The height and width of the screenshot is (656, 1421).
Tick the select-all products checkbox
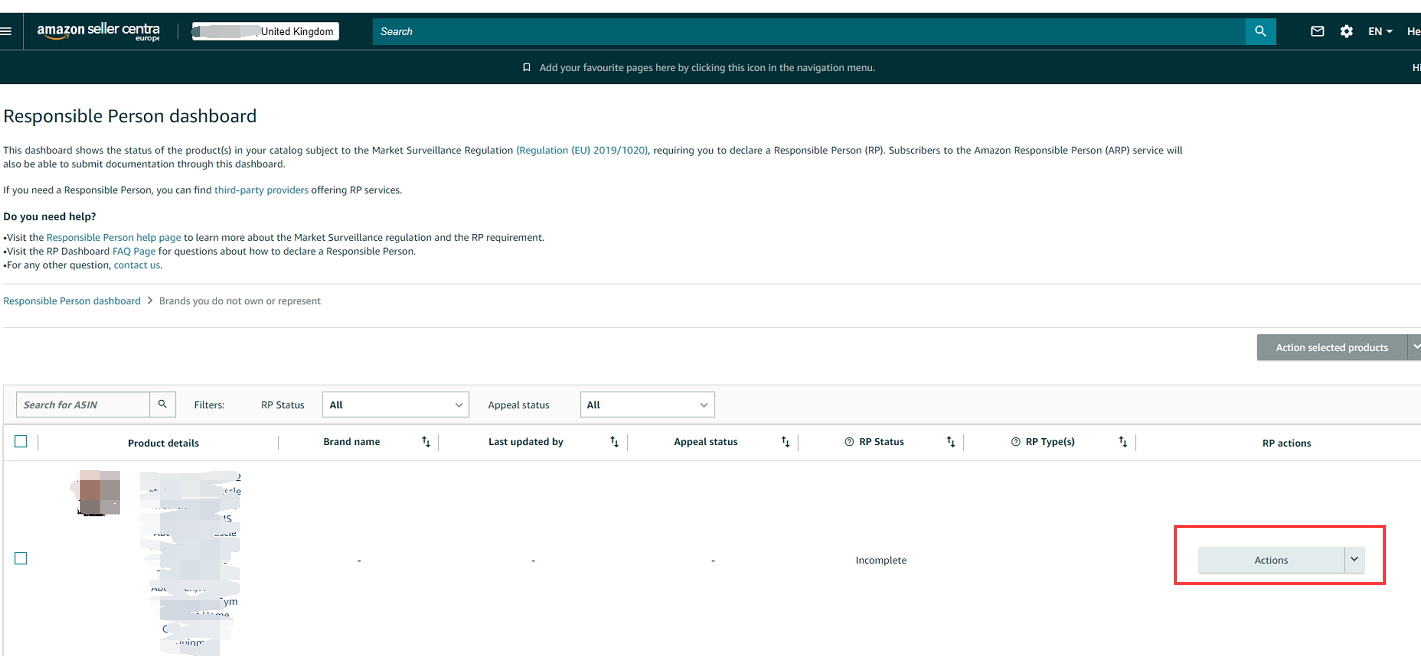click(x=21, y=441)
